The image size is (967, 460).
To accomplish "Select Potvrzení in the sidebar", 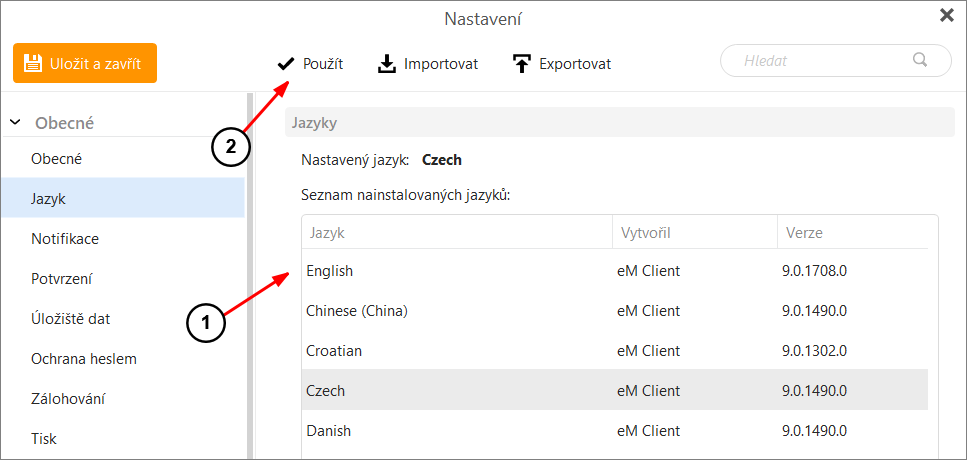I will click(123, 279).
